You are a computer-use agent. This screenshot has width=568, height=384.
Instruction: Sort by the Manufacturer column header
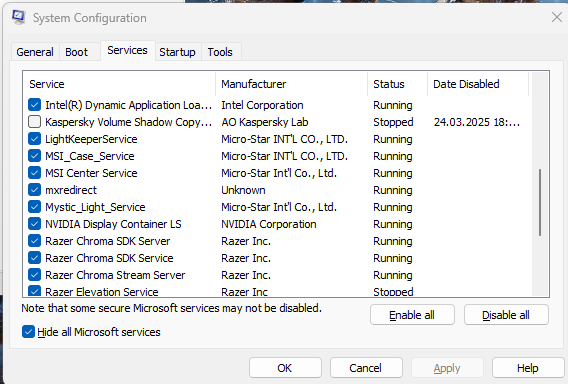[x=292, y=84]
